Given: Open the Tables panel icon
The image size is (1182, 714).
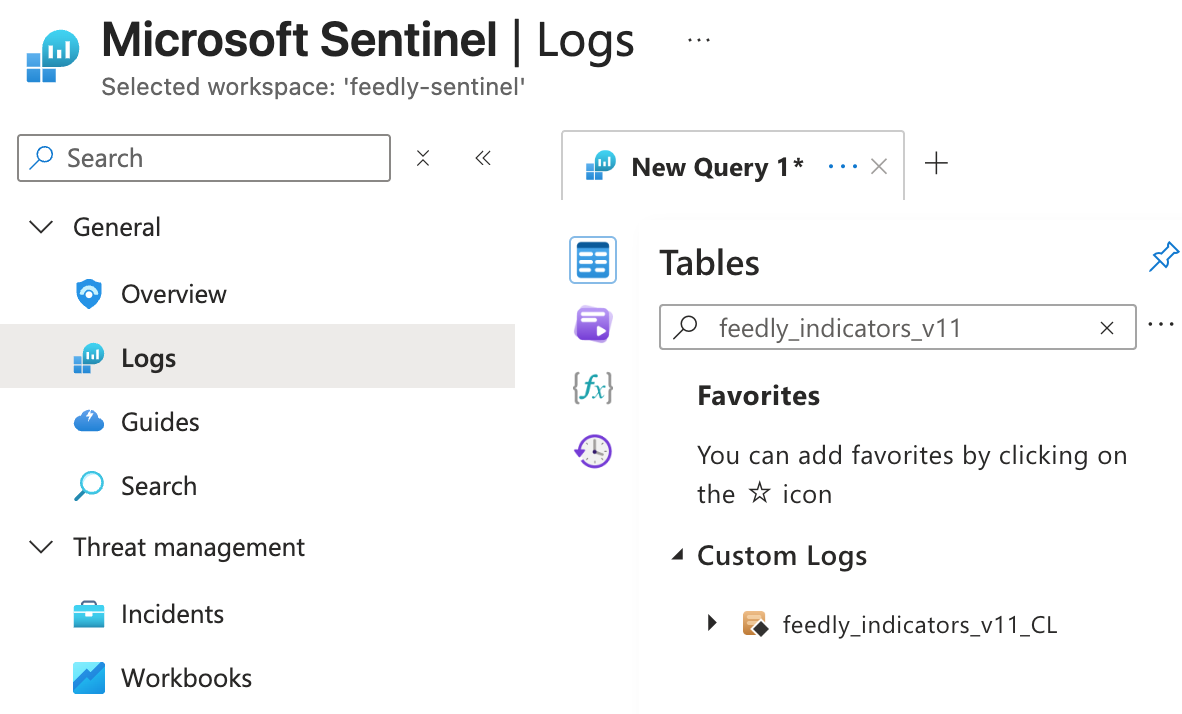Looking at the screenshot, I should 593,261.
